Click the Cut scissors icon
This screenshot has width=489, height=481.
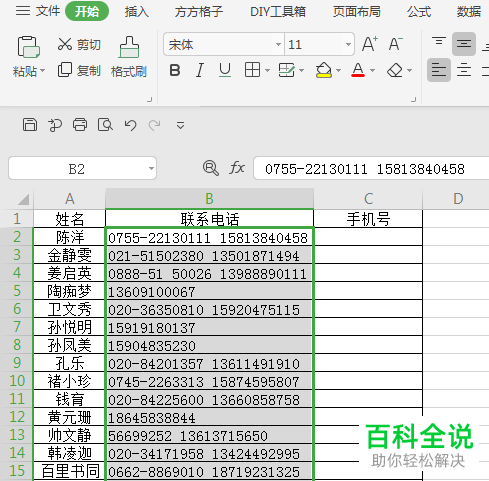pyautogui.click(x=65, y=44)
